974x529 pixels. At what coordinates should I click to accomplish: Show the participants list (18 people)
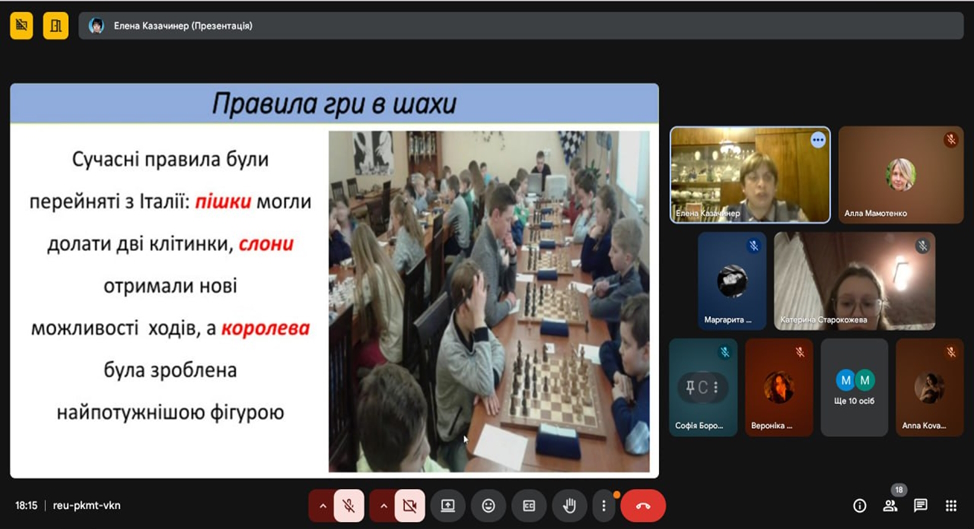(890, 506)
